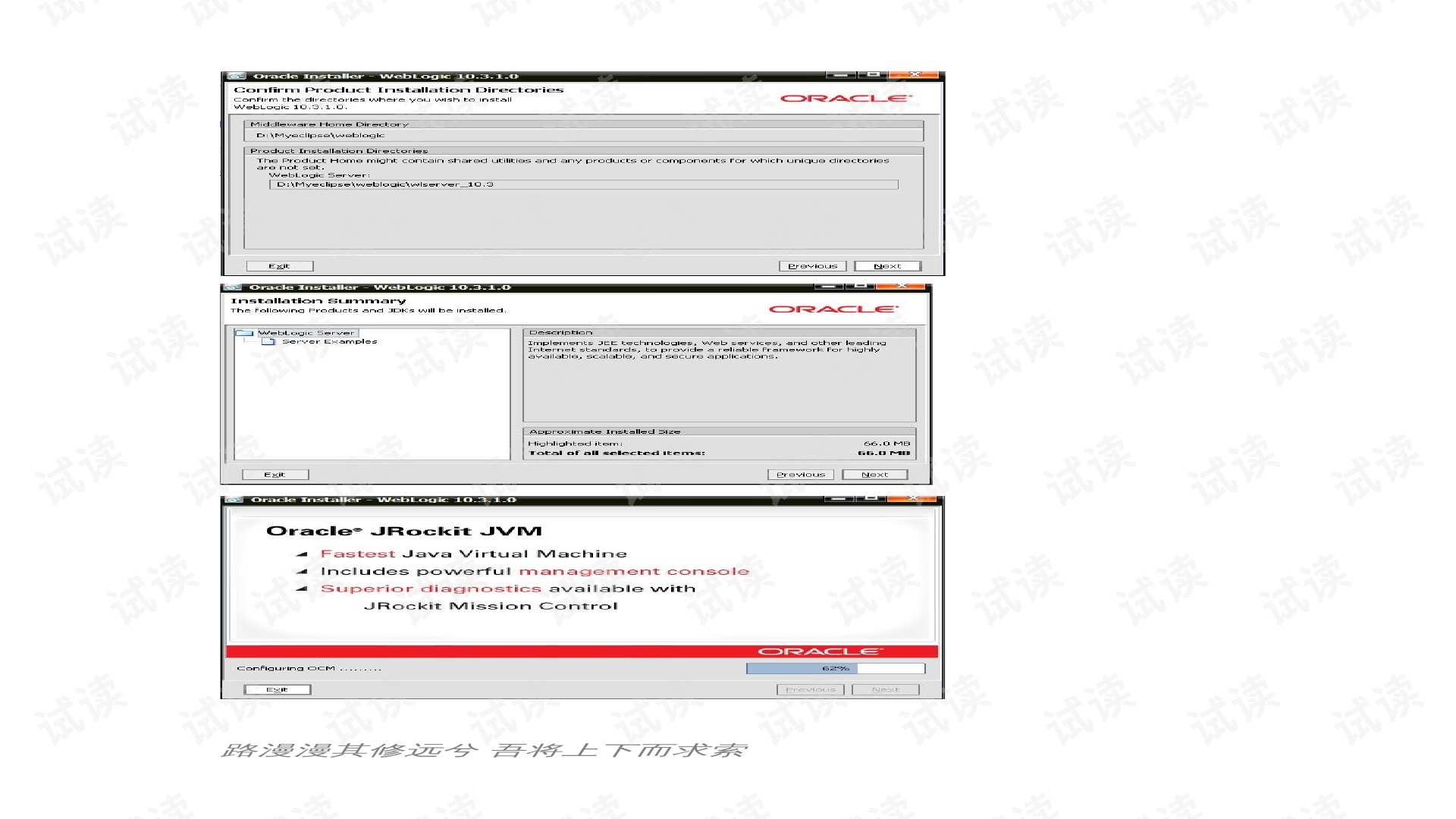Click the Oracle logo in the Confirm Directories window
This screenshot has width=1456, height=819.
coord(846,99)
